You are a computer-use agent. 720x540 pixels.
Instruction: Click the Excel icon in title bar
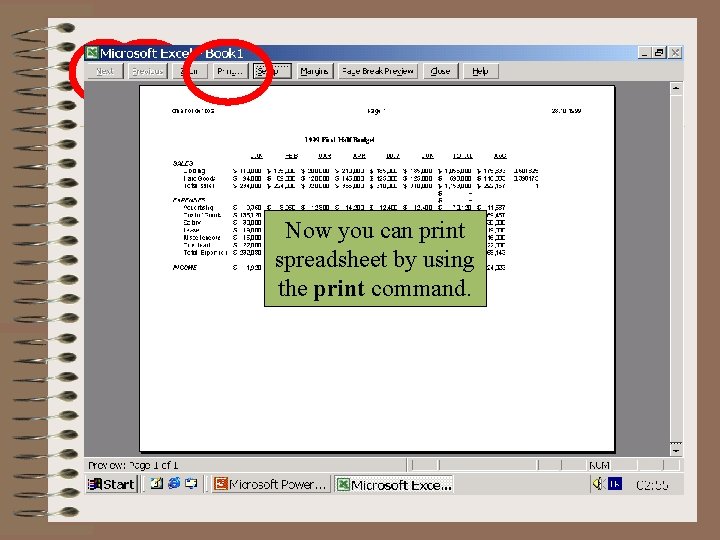point(92,53)
